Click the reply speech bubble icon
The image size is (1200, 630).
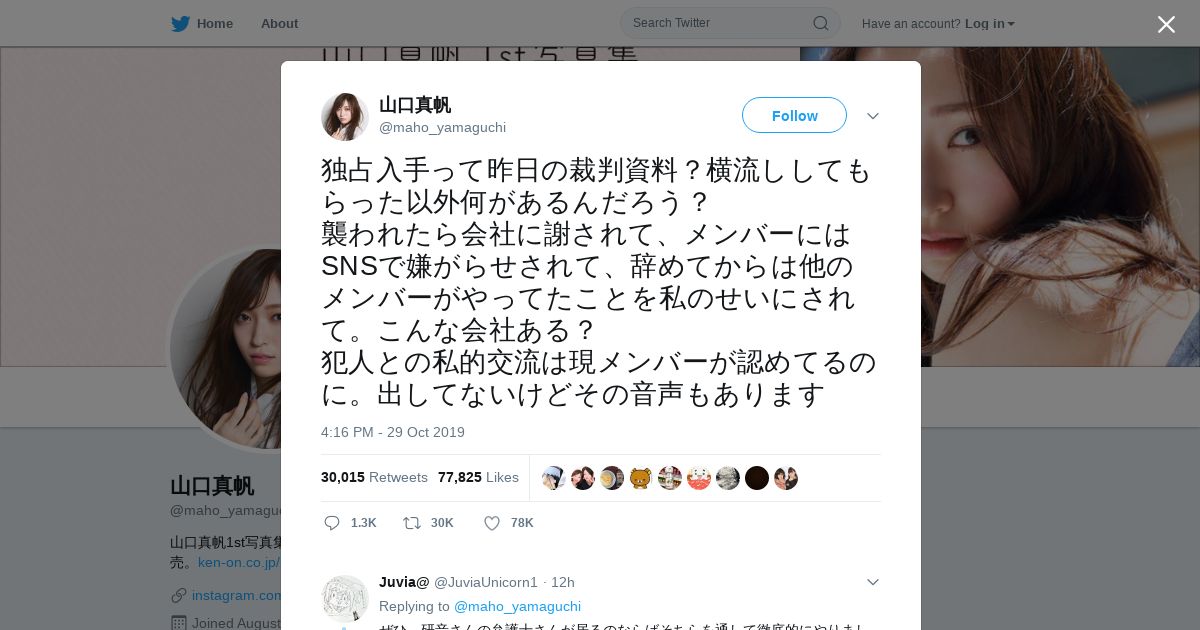point(332,523)
